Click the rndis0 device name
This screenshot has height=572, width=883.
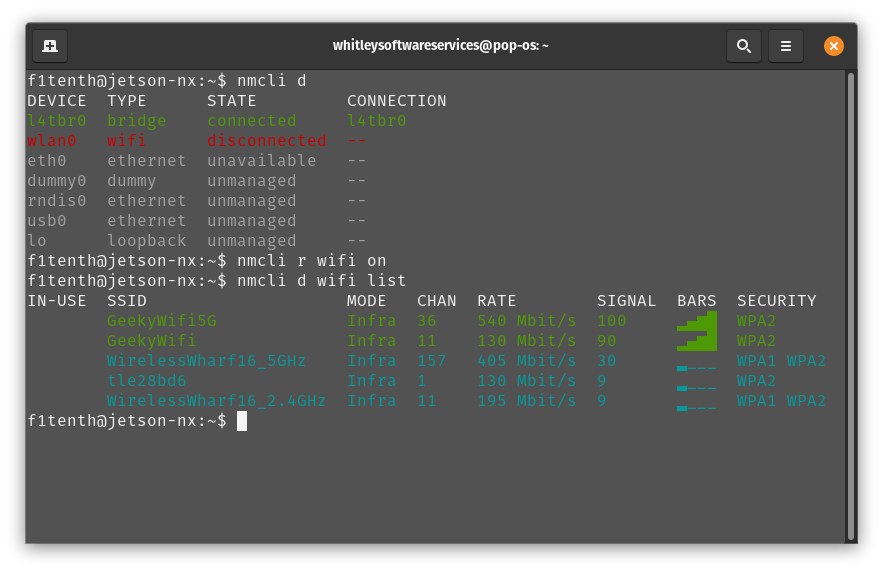(x=57, y=200)
